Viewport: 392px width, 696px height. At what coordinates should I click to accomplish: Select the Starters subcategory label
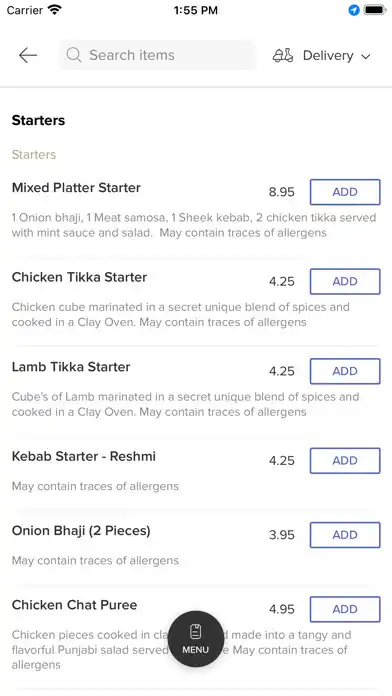coord(34,154)
